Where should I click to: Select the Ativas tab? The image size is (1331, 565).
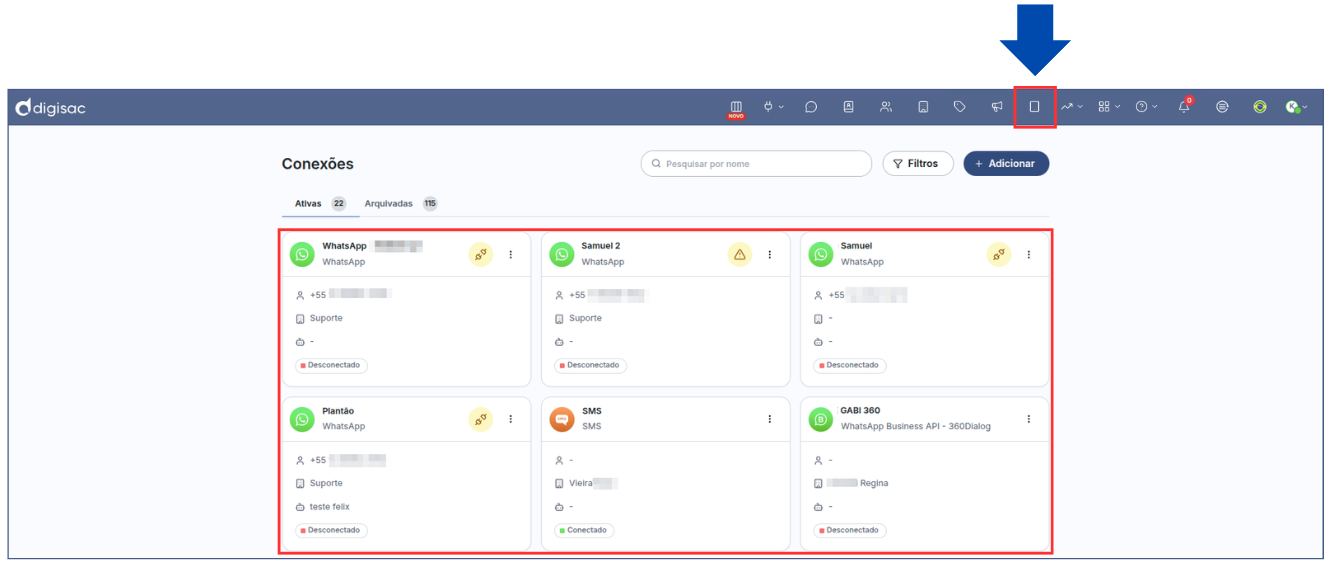click(x=308, y=203)
